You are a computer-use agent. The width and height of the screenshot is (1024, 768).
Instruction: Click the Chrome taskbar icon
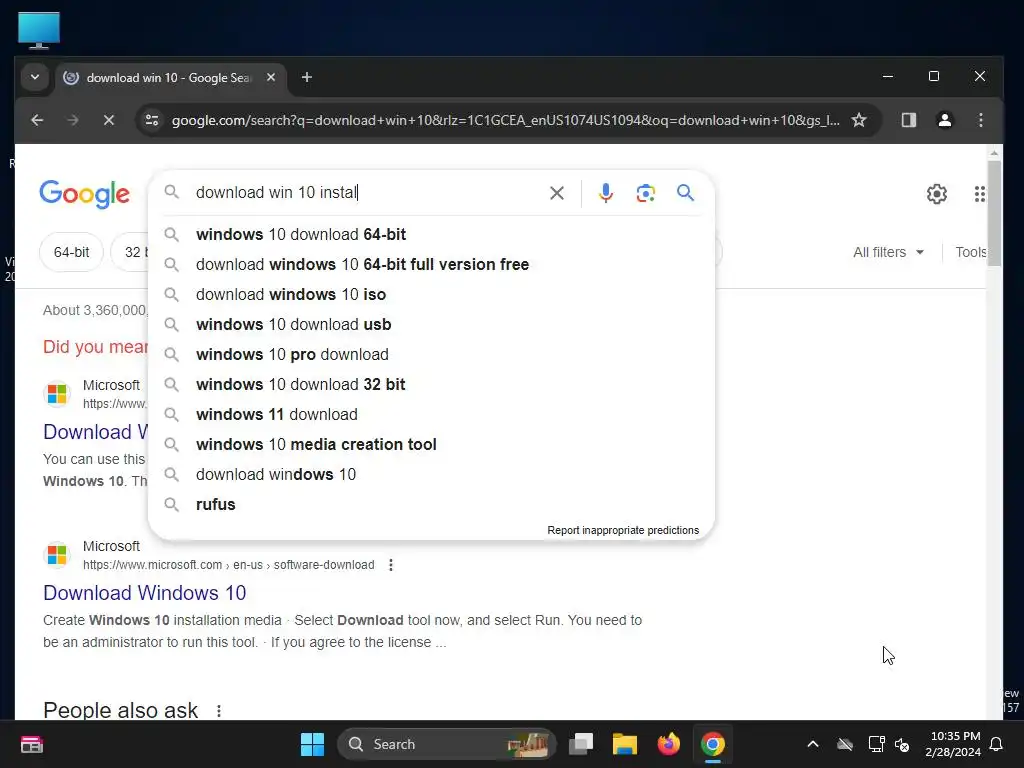(712, 744)
